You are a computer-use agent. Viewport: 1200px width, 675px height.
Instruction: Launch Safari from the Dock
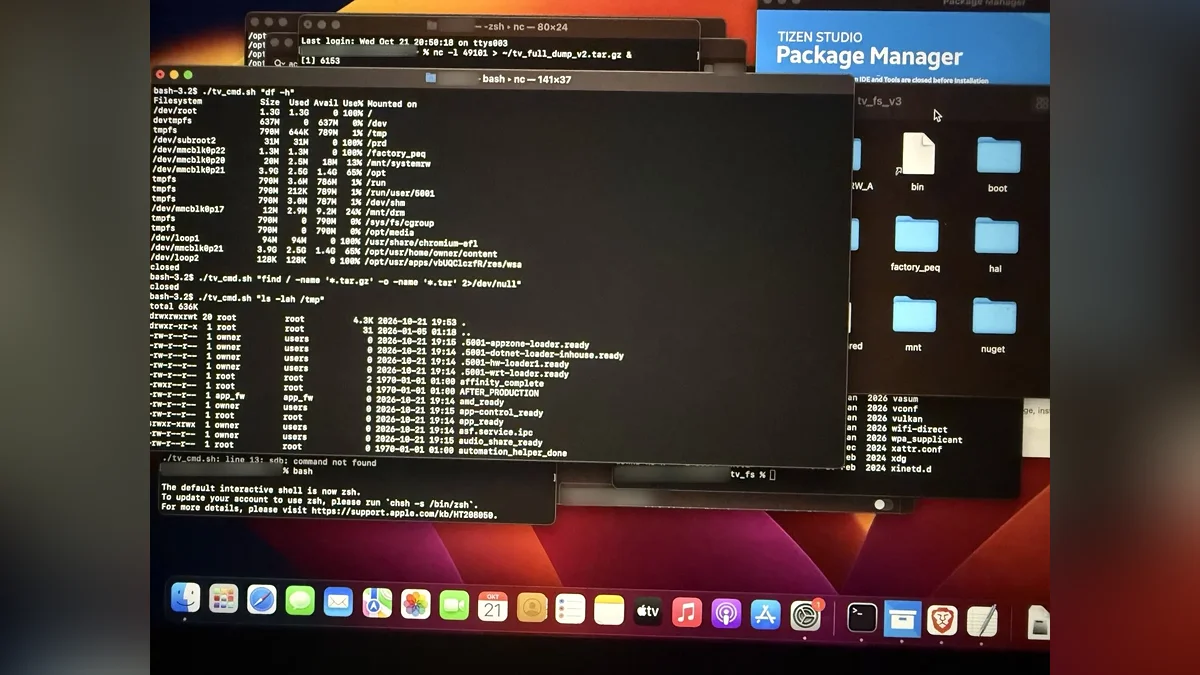pyautogui.click(x=262, y=599)
